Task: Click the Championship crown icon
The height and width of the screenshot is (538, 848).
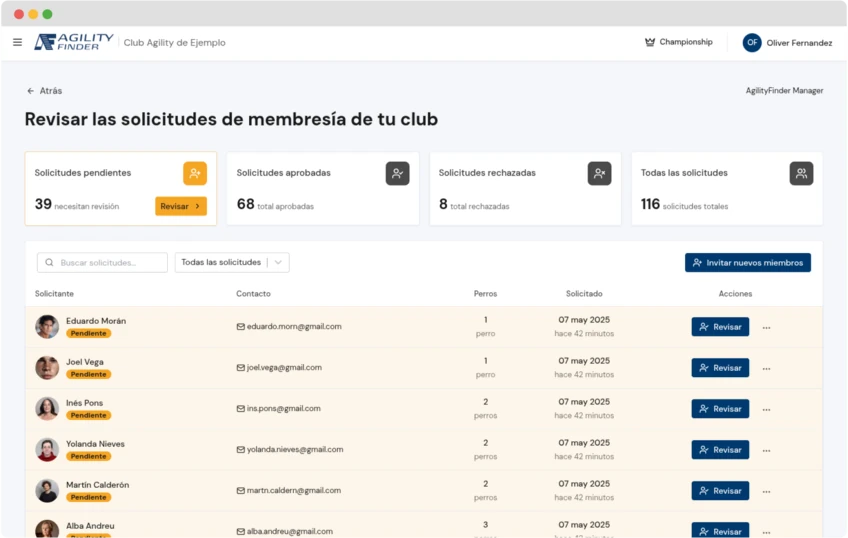Action: (650, 42)
